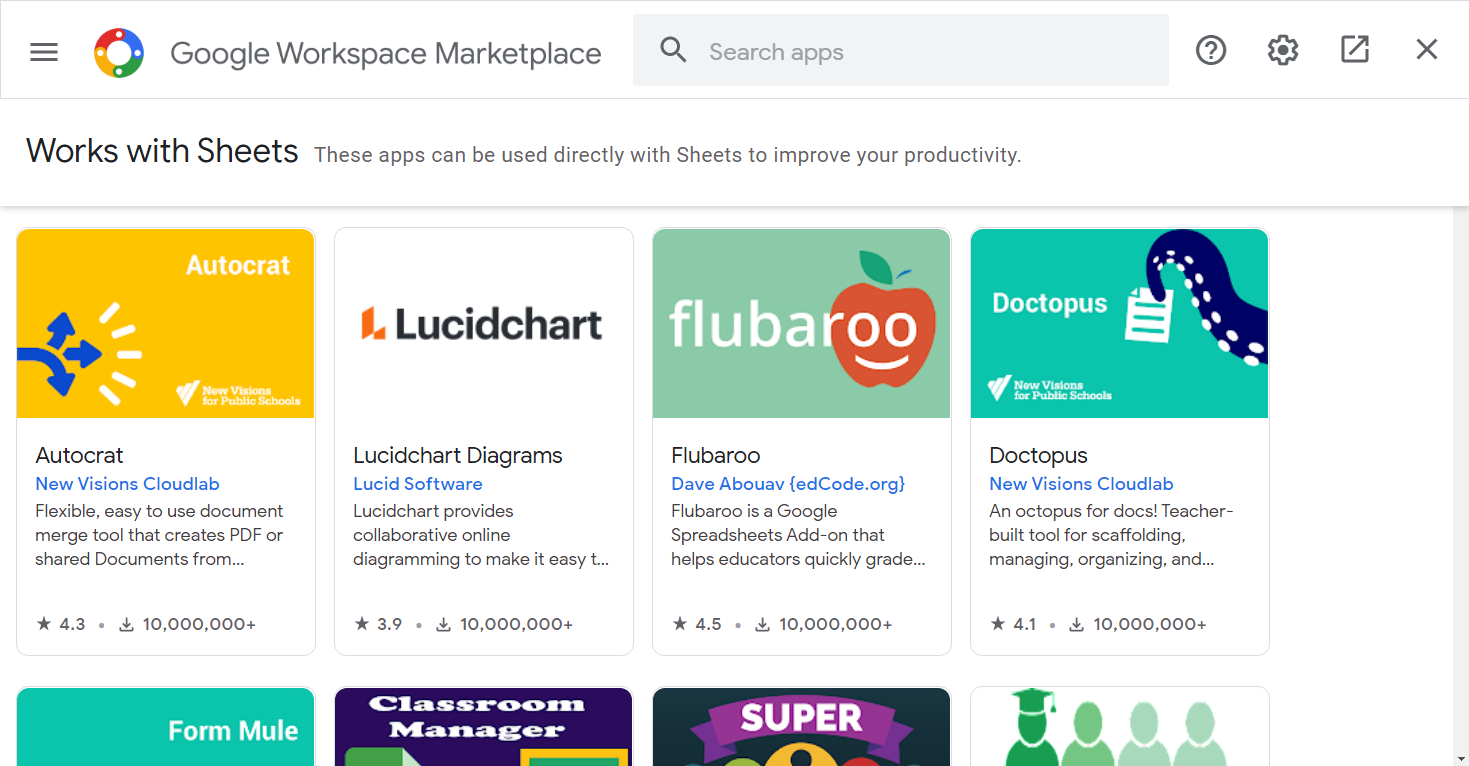Image resolution: width=1469 pixels, height=766 pixels.
Task: Open the Doctopus octopus banner
Action: pyautogui.click(x=1120, y=323)
